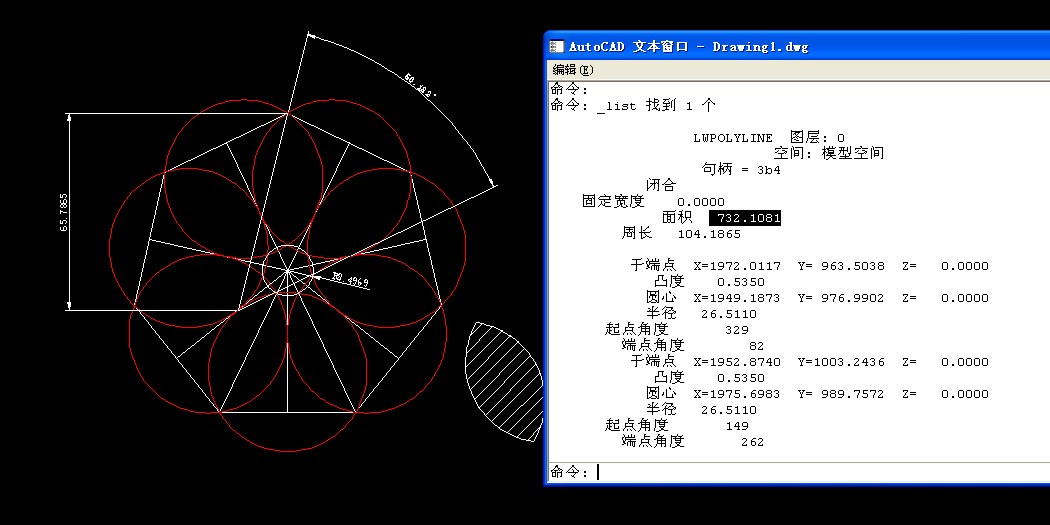This screenshot has width=1050, height=525.
Task: Click the start angle value 149
Action: pyautogui.click(x=737, y=426)
